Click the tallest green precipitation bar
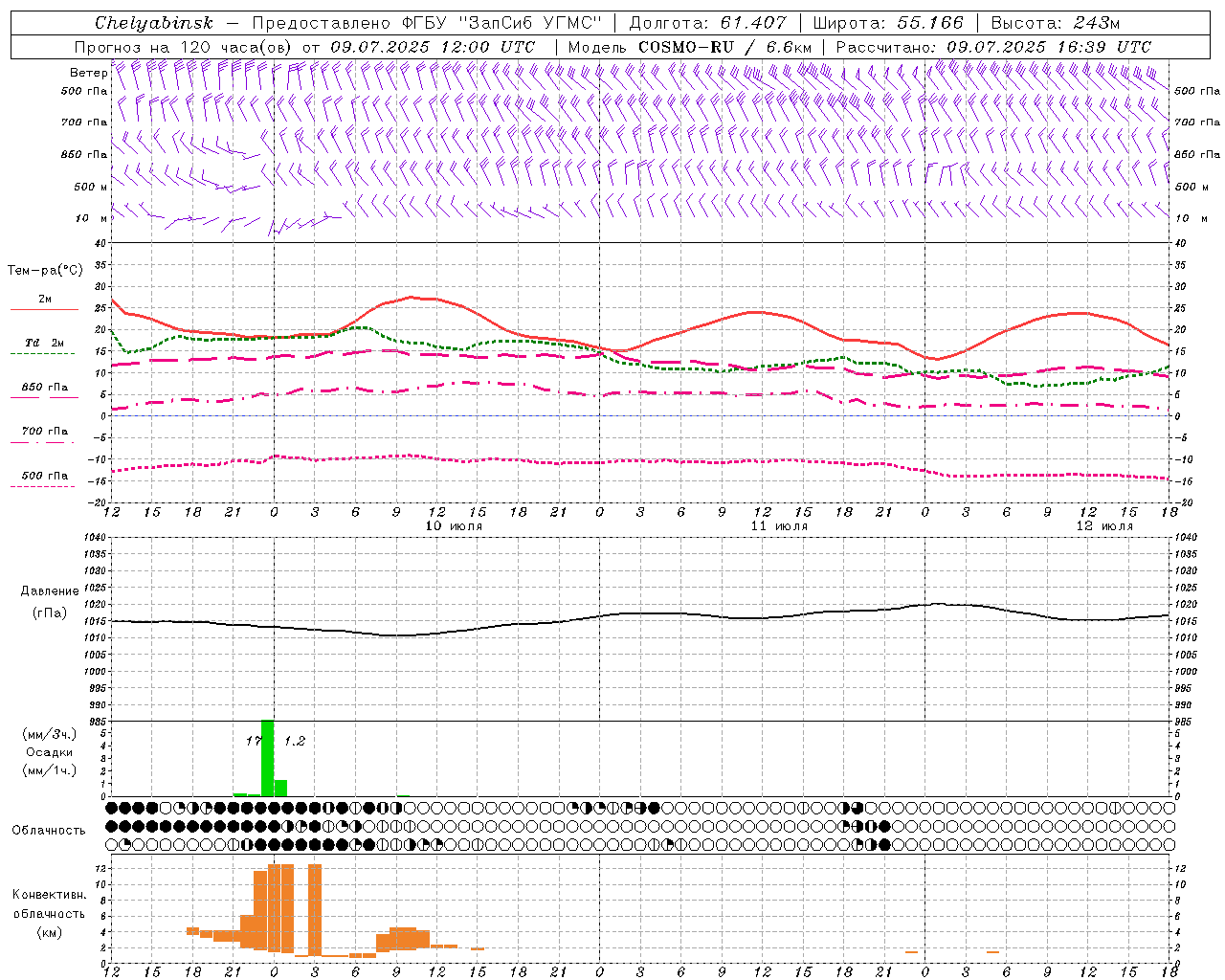1225x980 pixels. click(267, 758)
